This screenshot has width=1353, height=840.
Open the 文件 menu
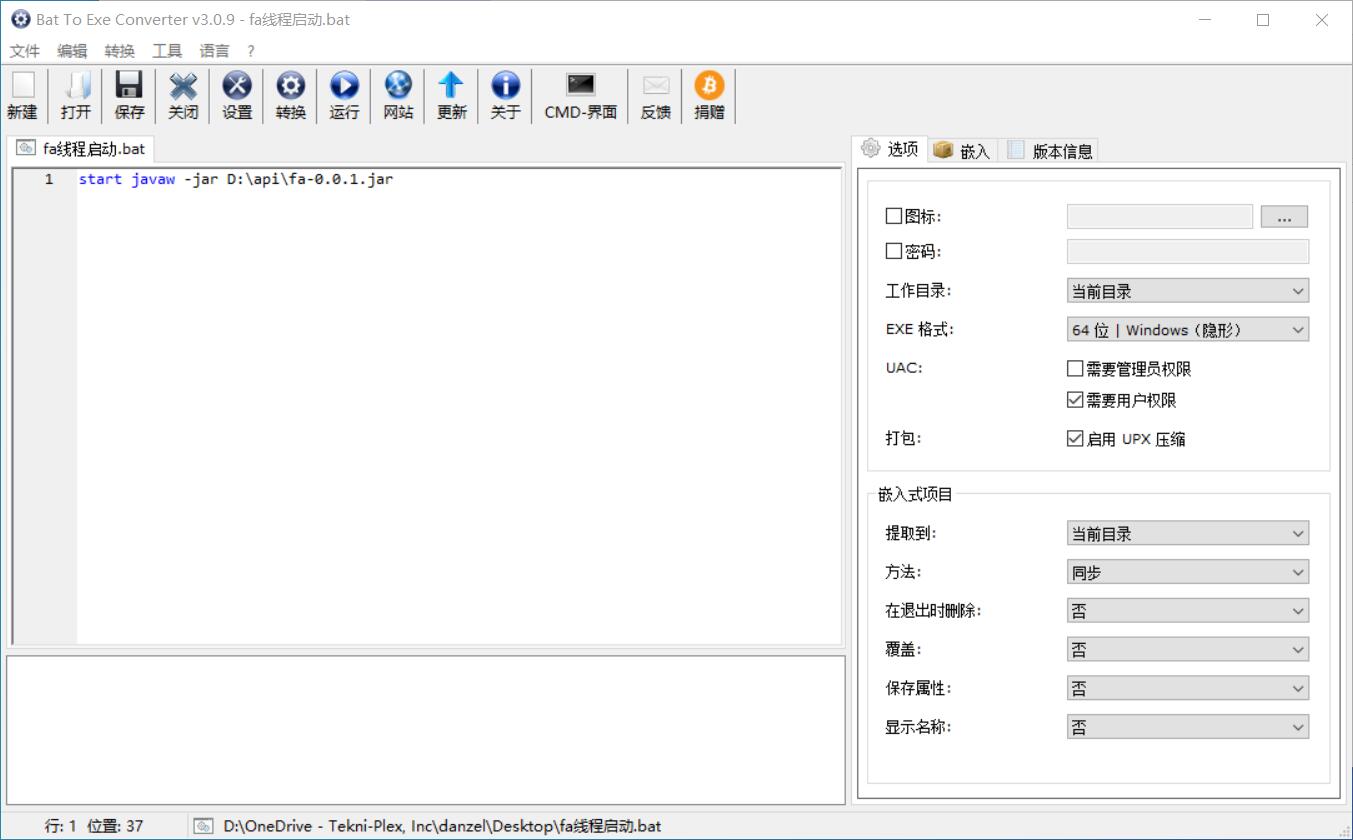point(25,51)
